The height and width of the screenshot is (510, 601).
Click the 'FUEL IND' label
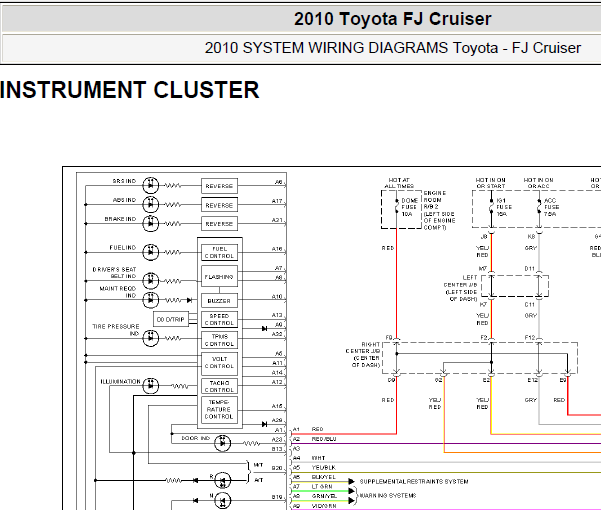(123, 248)
